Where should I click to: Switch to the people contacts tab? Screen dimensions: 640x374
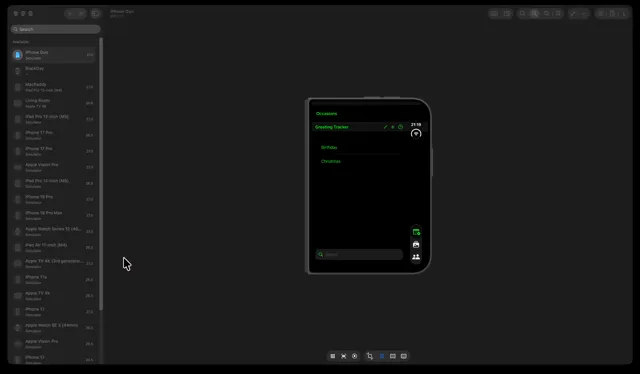416,257
